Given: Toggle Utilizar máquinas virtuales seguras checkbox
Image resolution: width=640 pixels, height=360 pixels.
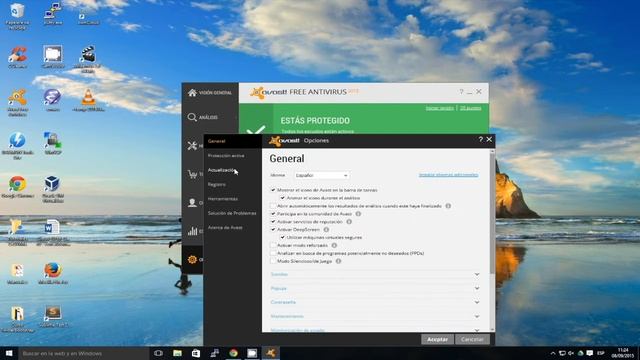Looking at the screenshot, I should point(282,237).
